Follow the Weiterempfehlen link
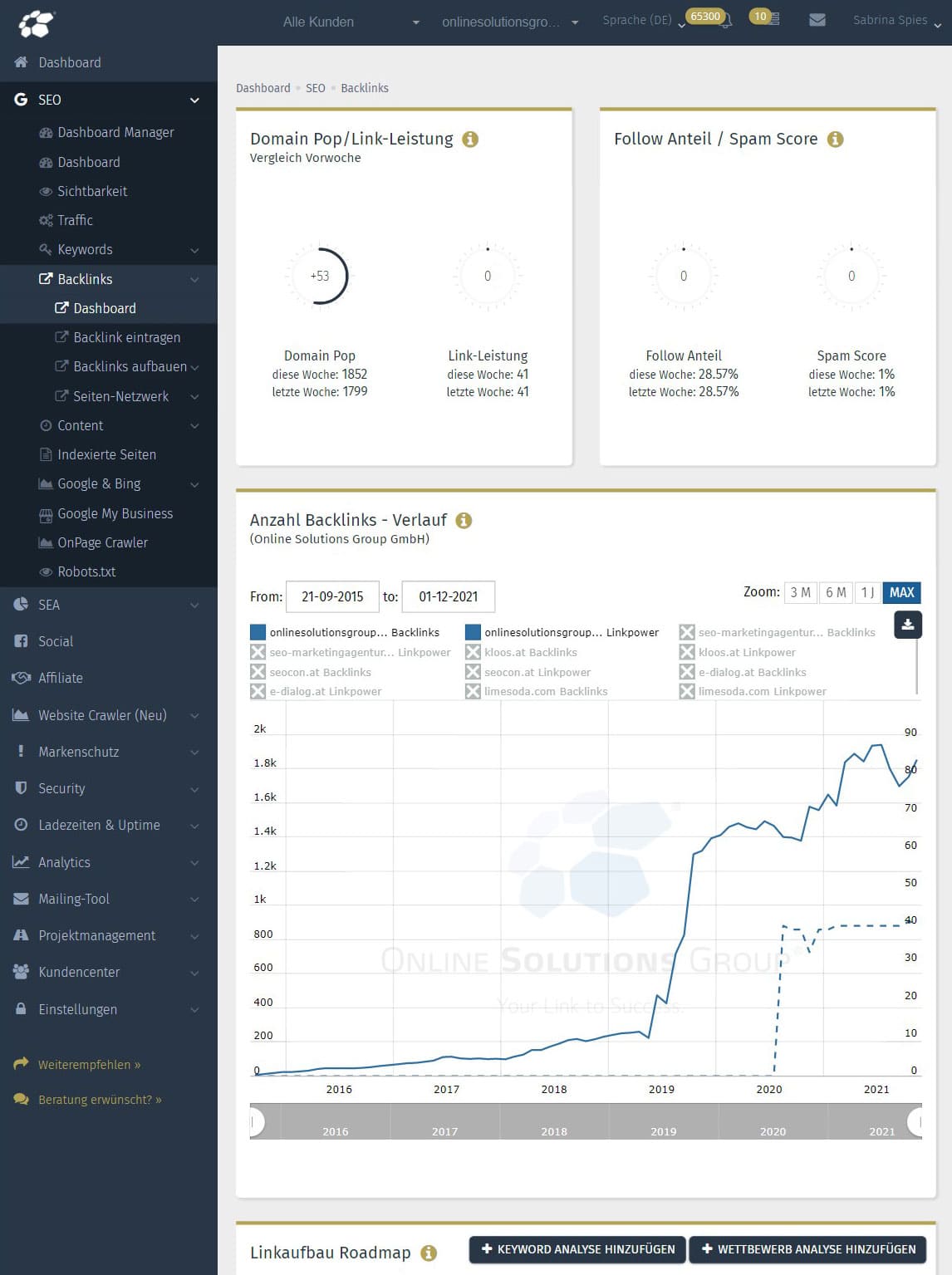Screen dimensions: 952x1275 click(89, 1065)
